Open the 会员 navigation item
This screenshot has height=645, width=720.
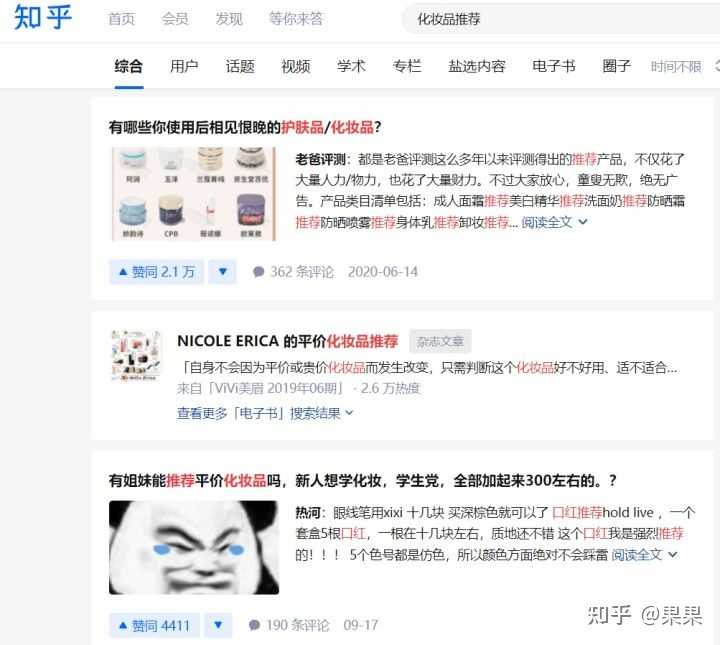(175, 19)
